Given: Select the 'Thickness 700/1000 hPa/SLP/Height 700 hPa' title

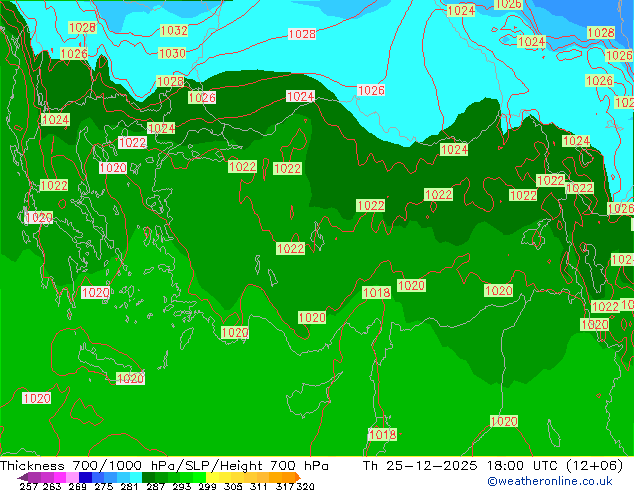Looking at the screenshot, I should (164, 465).
